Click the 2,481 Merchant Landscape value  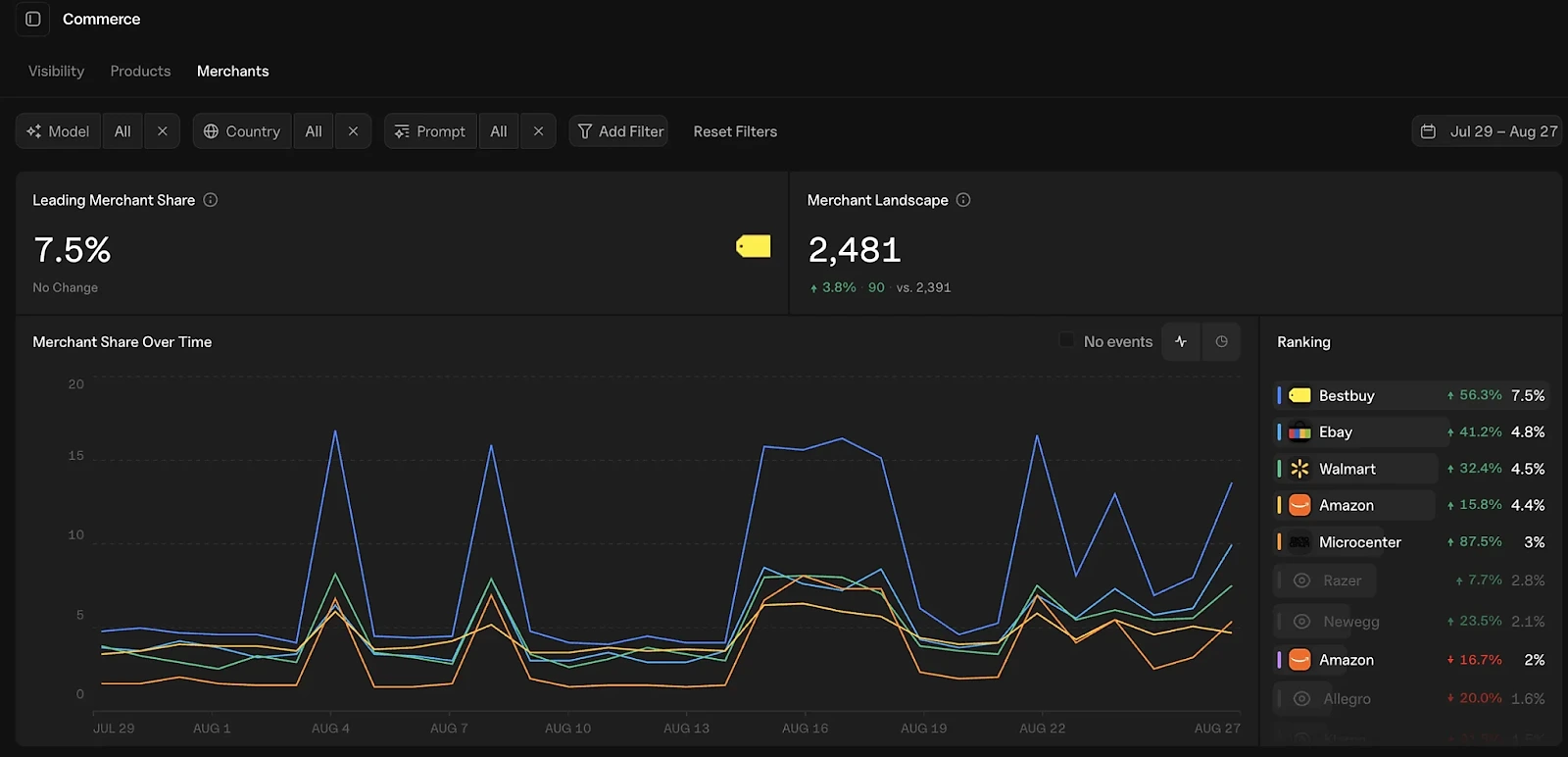(x=855, y=250)
